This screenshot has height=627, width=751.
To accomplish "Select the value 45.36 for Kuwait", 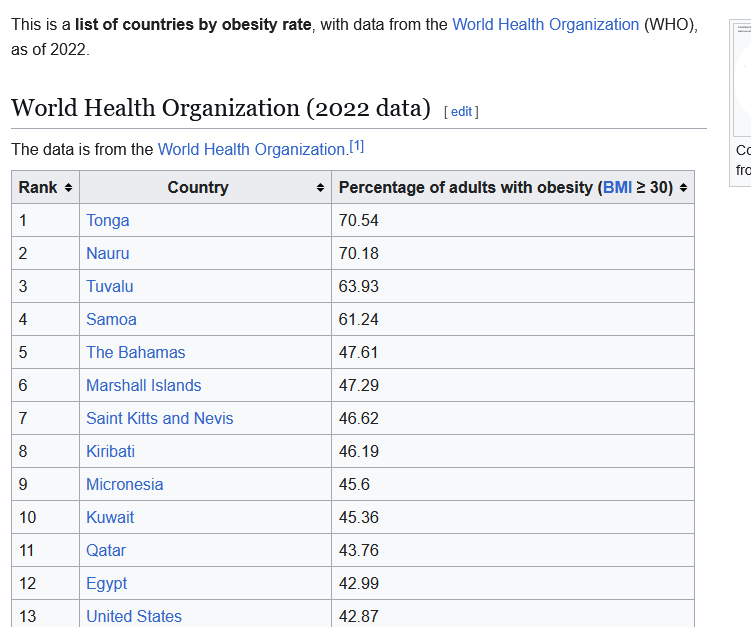I will (359, 518).
